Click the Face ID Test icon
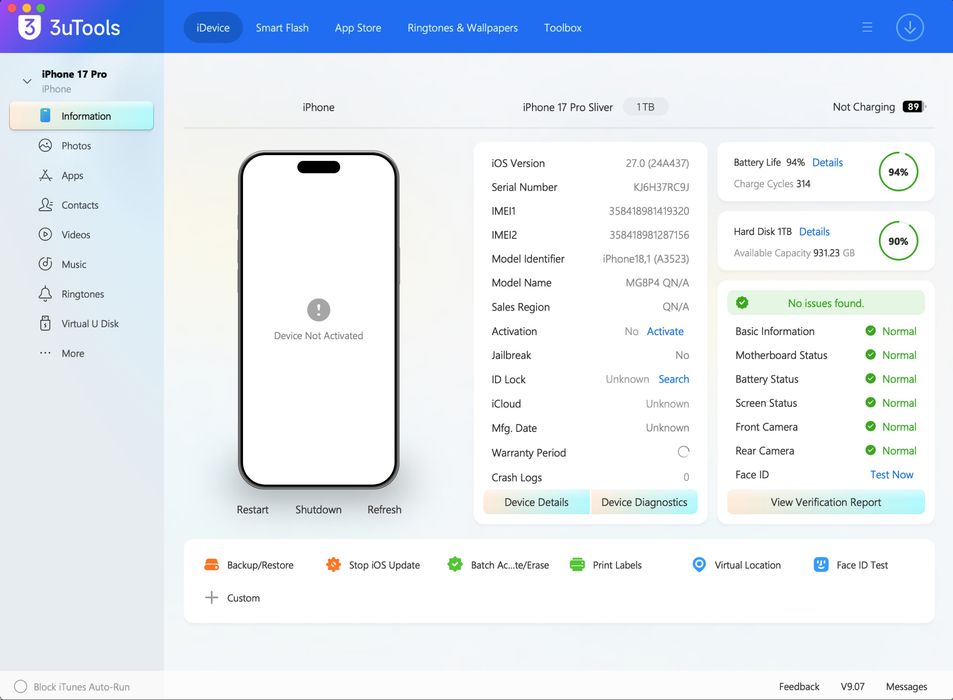 pos(821,564)
